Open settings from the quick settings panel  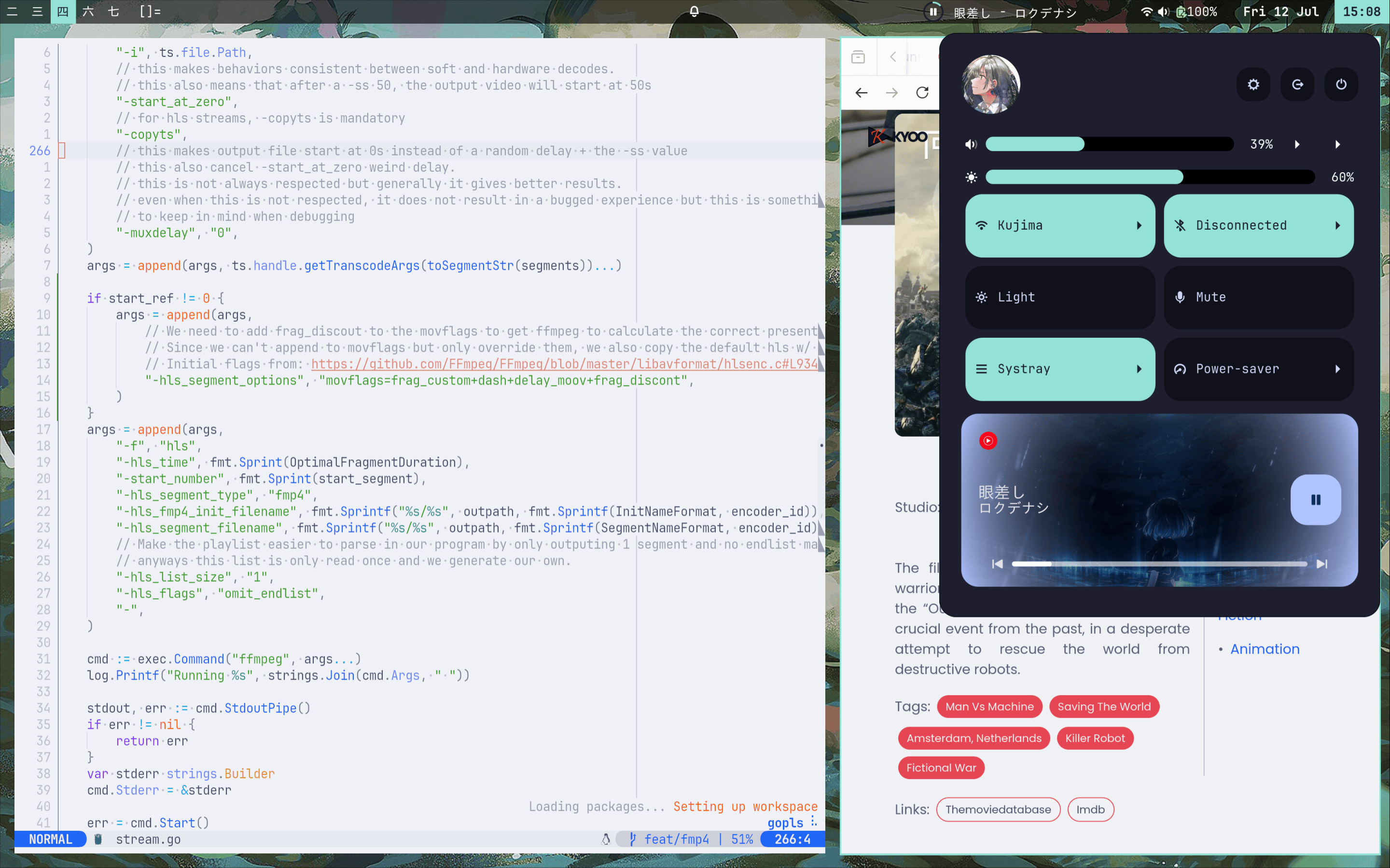click(1253, 84)
